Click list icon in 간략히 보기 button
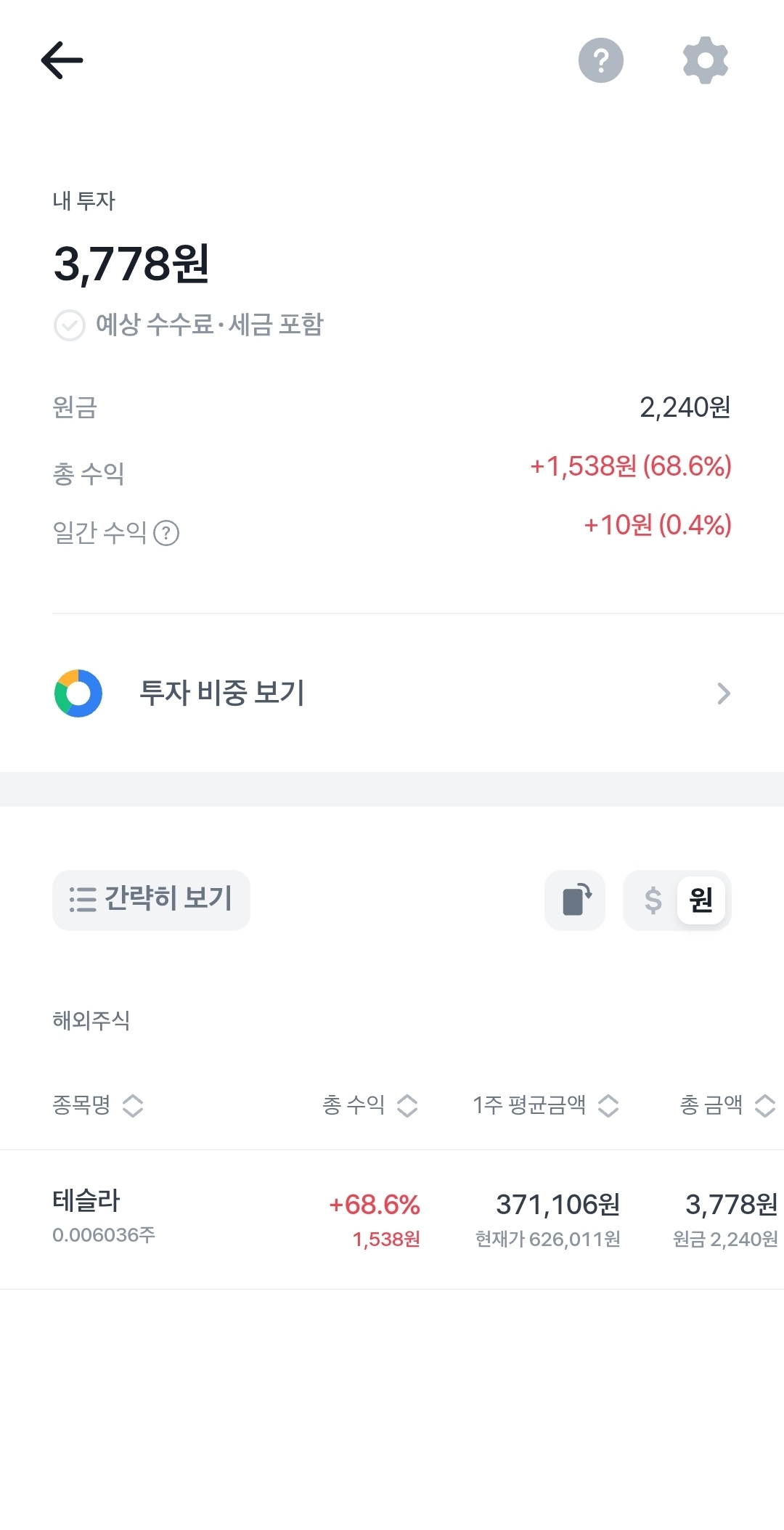784x1530 pixels. point(83,900)
